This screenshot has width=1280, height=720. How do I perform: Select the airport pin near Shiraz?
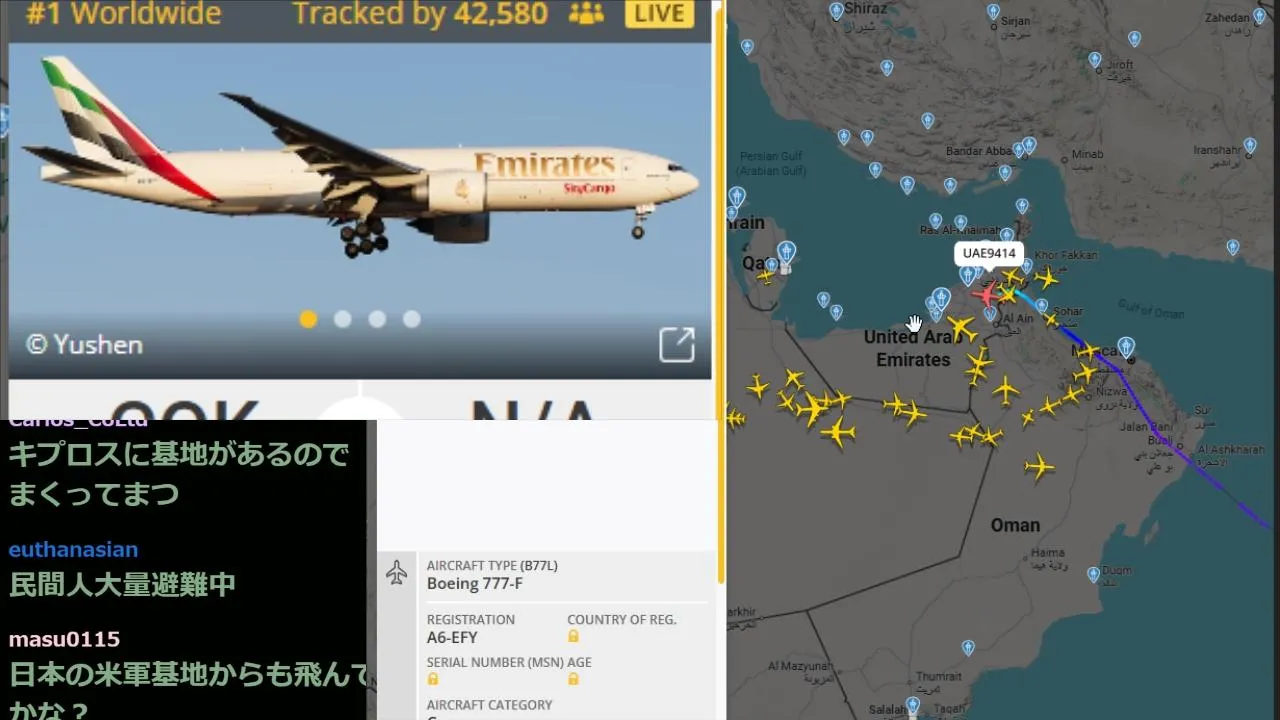(836, 11)
